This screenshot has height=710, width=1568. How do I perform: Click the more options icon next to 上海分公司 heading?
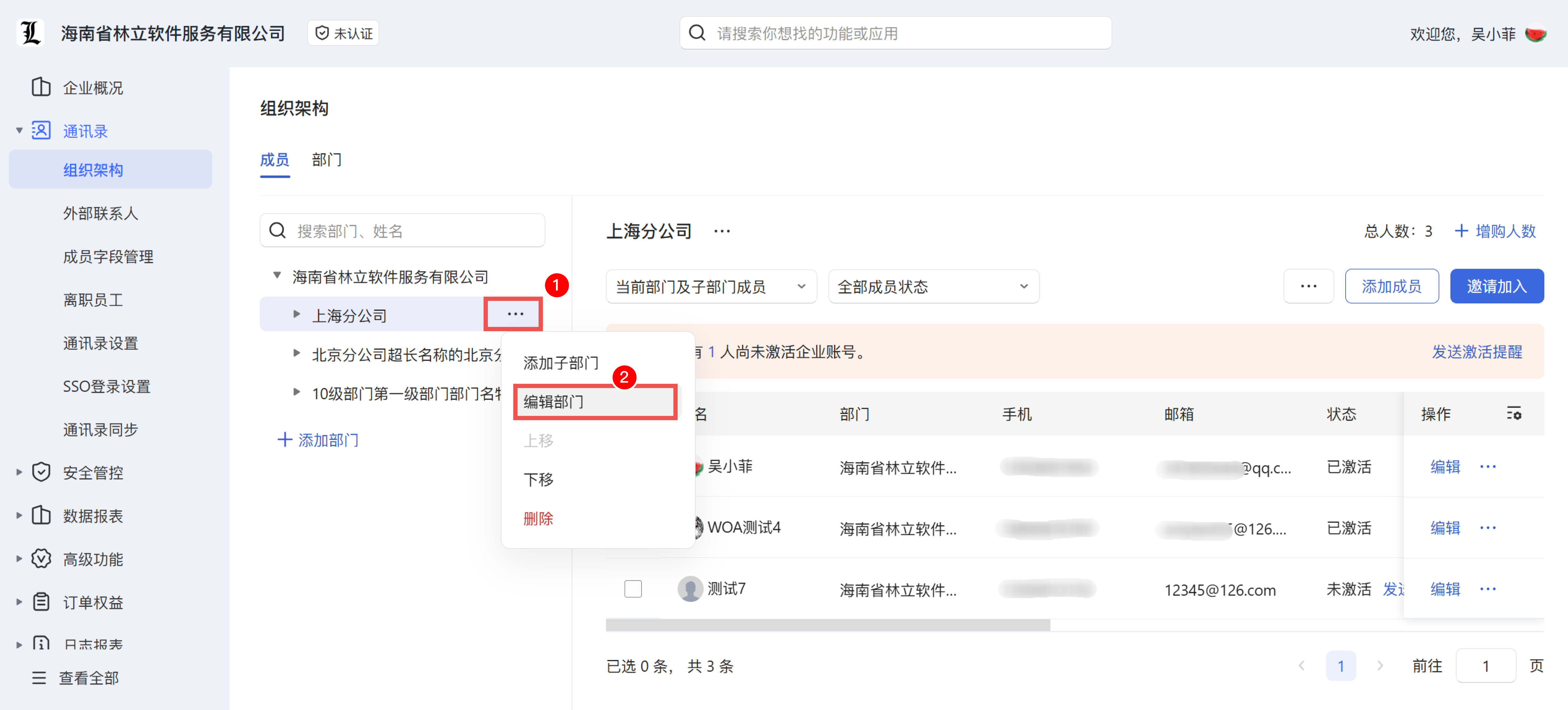point(722,231)
